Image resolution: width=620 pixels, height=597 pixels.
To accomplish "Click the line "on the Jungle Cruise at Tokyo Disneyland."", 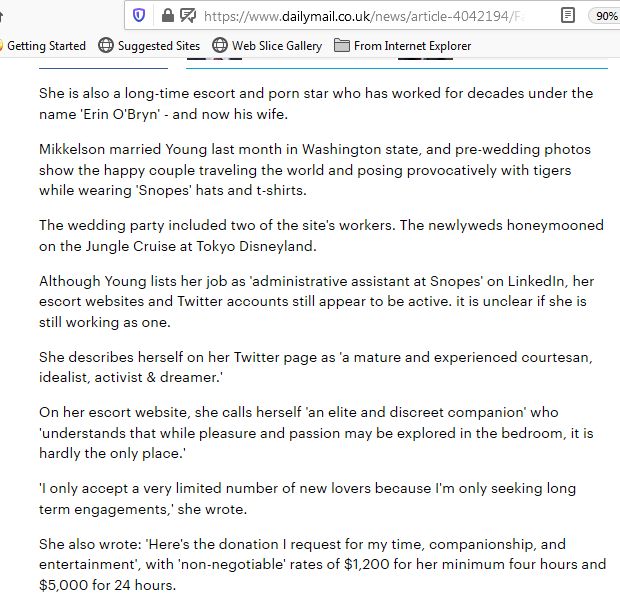I will pos(178,246).
